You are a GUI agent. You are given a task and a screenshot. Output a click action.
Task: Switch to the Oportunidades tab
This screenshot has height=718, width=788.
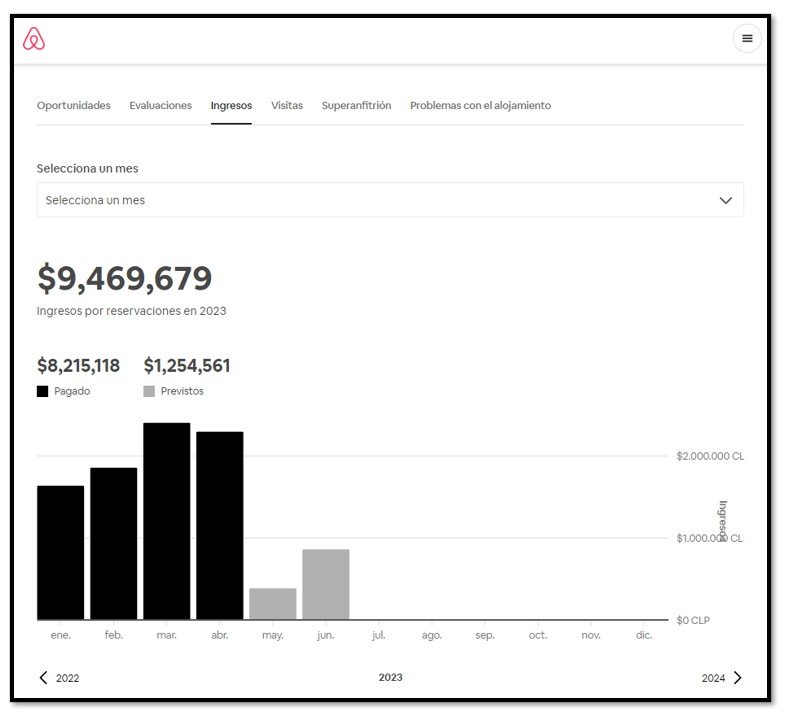coord(74,105)
